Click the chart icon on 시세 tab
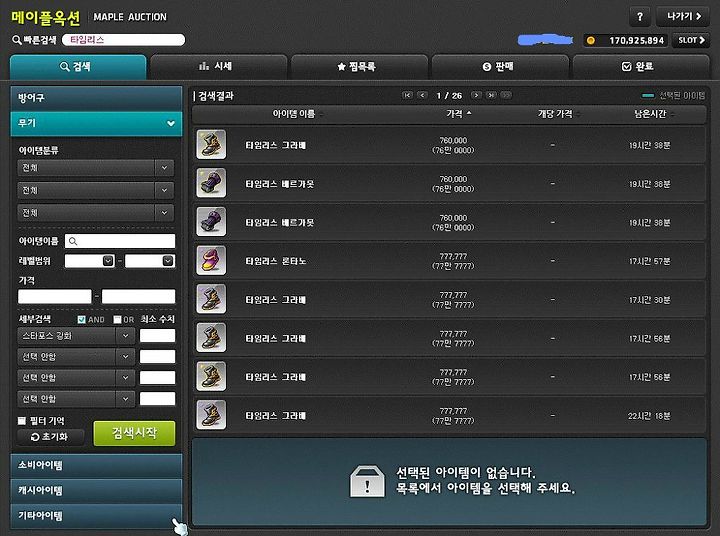Viewport: 720px width, 536px height. pyautogui.click(x=204, y=67)
